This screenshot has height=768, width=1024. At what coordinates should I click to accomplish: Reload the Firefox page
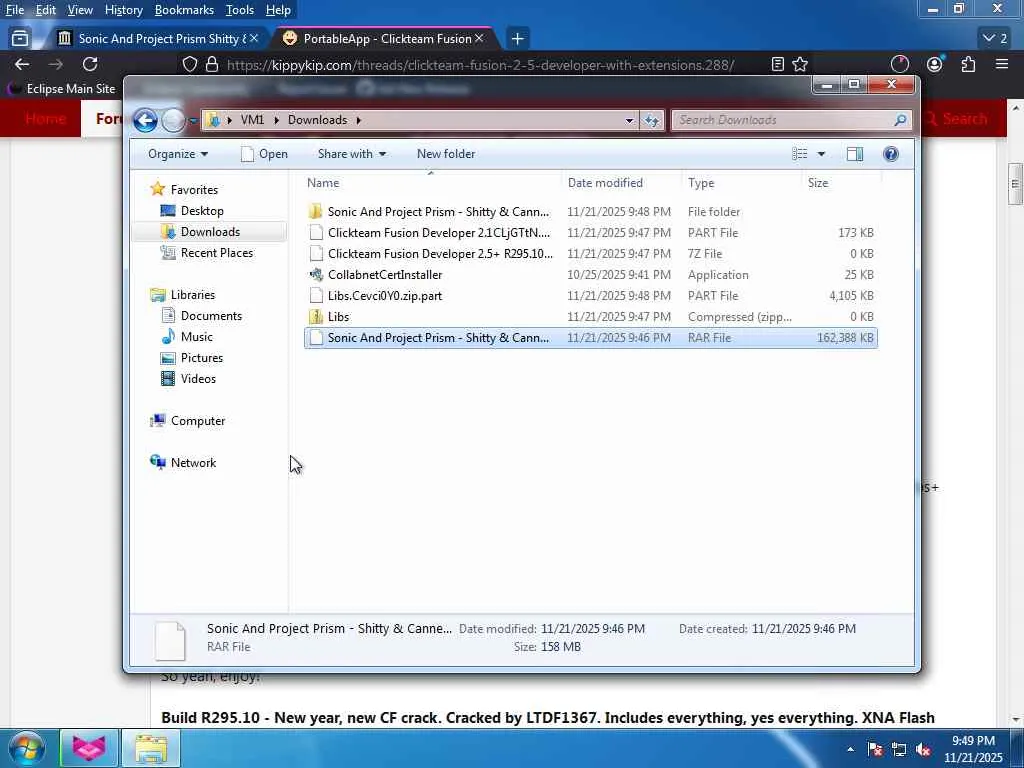coord(90,64)
